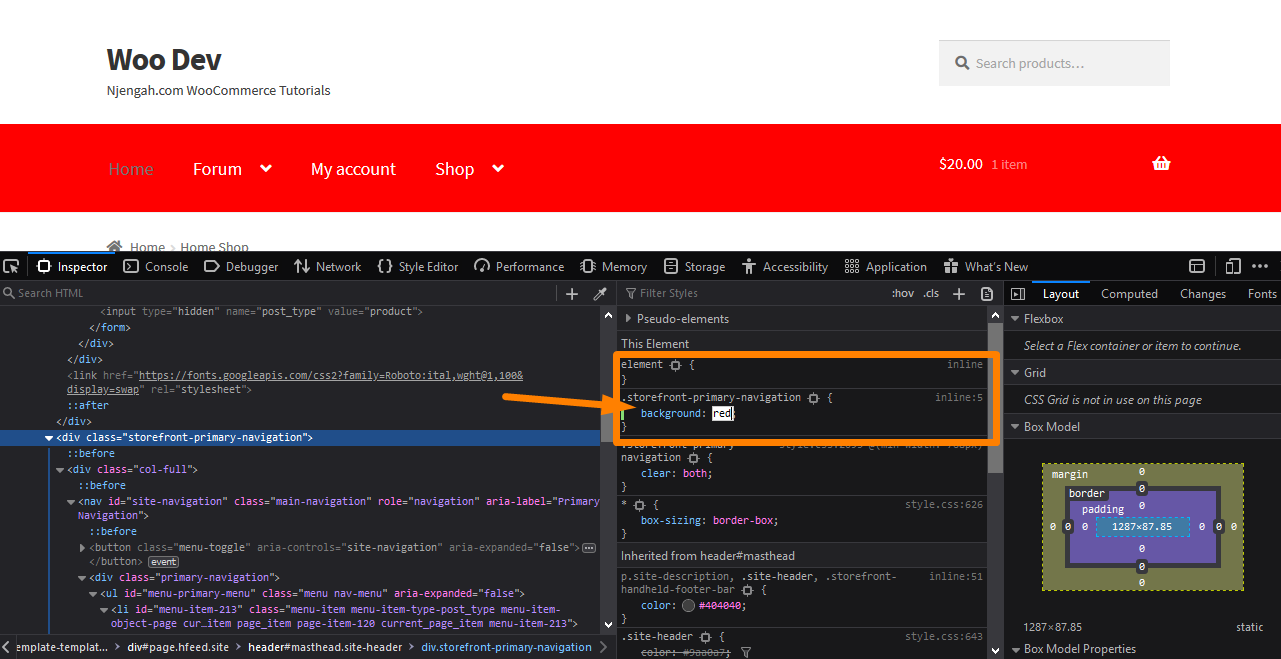Toggle selector highlighter beside .site-header rule
Image resolution: width=1281 pixels, height=659 pixels.
[x=705, y=637]
